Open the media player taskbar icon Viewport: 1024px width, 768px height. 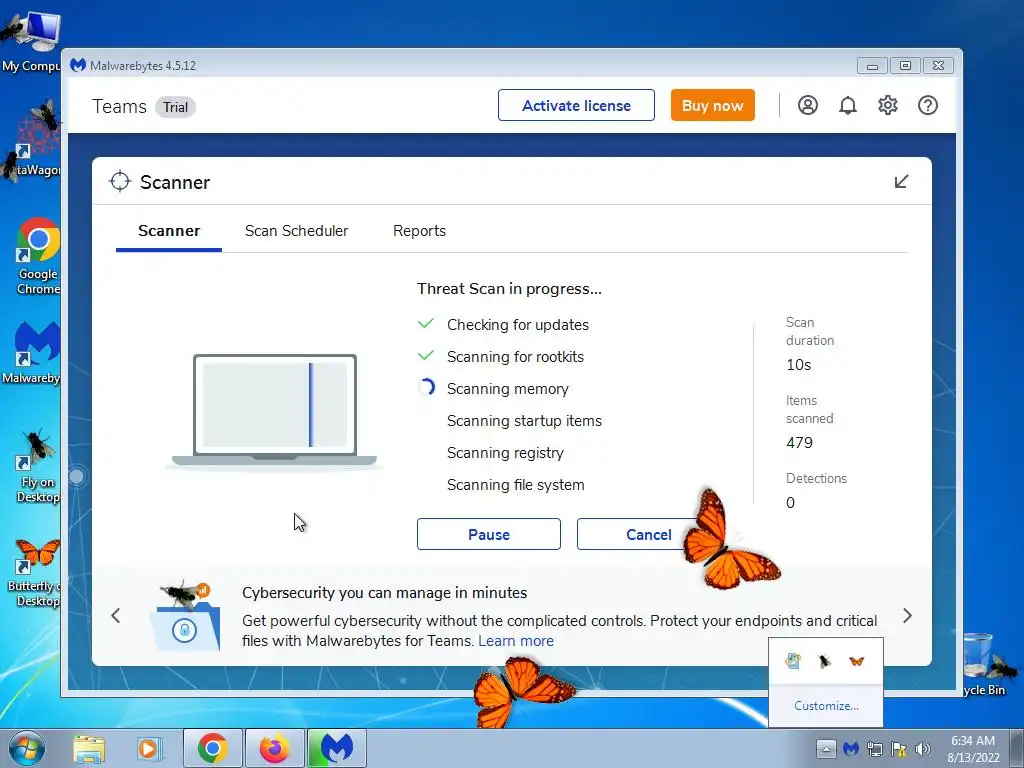(x=150, y=749)
